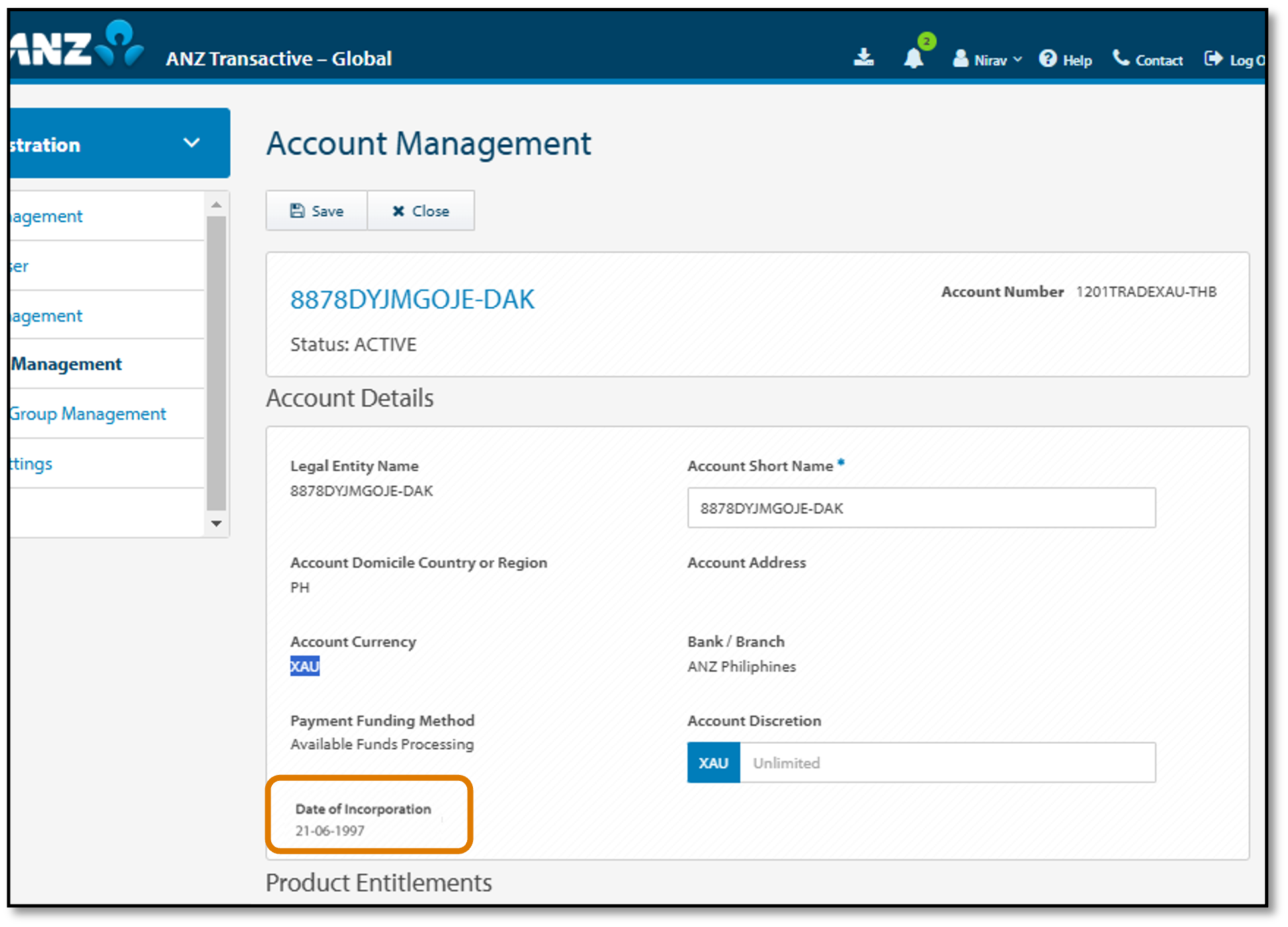1288x927 pixels.
Task: Click the user sidebar item ending 'ser'
Action: pyautogui.click(x=20, y=266)
